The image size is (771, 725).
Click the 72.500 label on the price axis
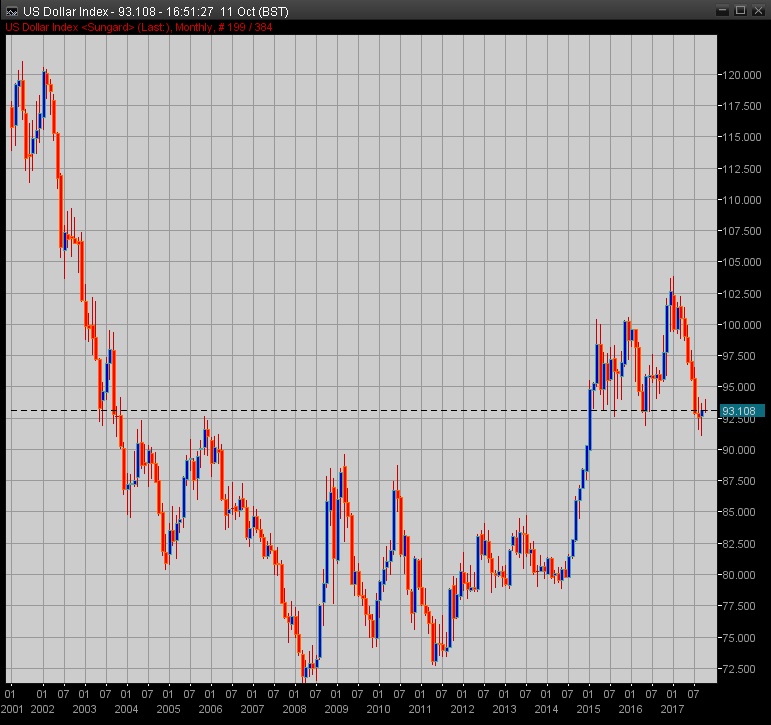click(x=739, y=668)
